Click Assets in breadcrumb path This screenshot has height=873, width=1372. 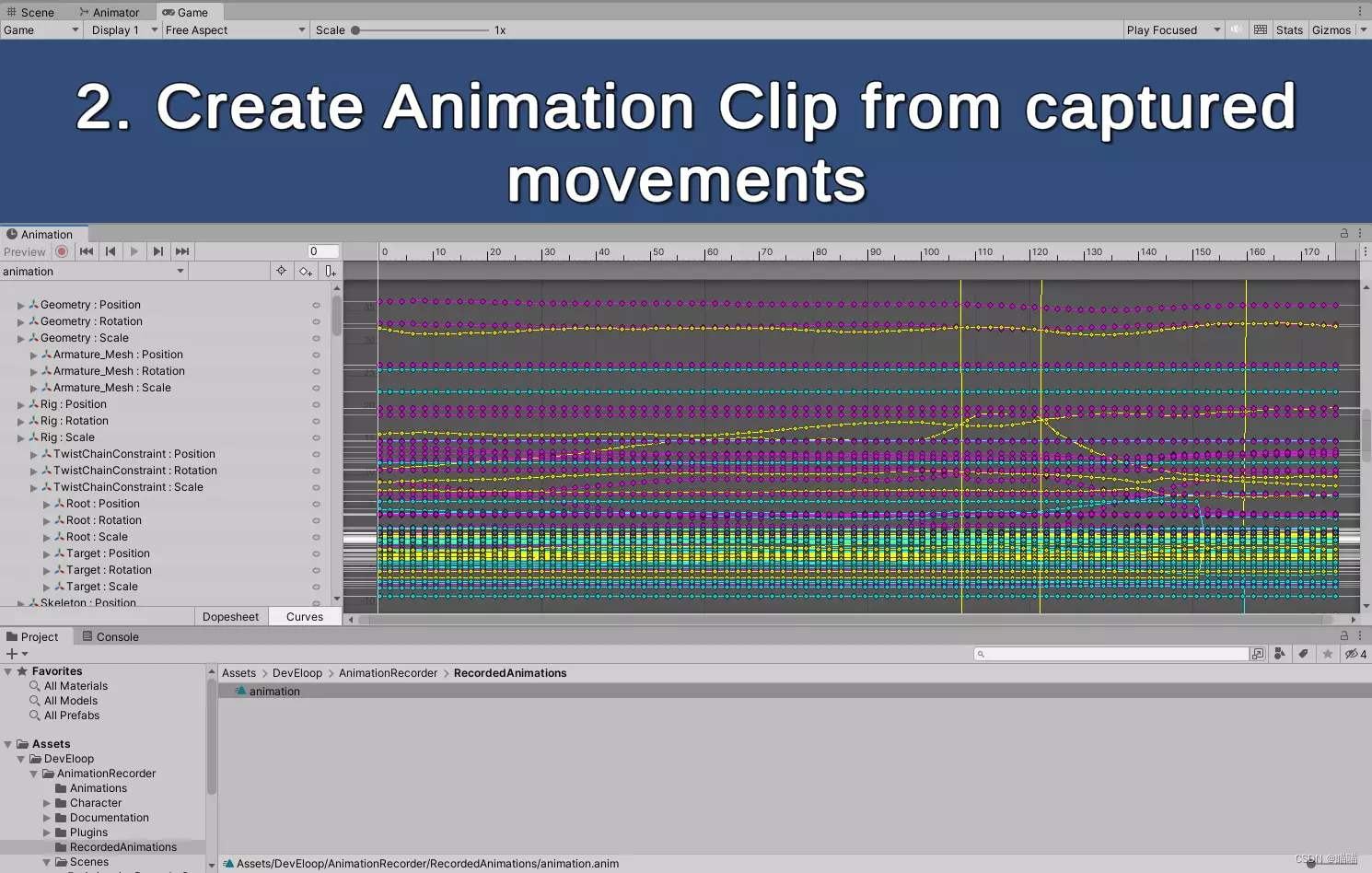238,673
